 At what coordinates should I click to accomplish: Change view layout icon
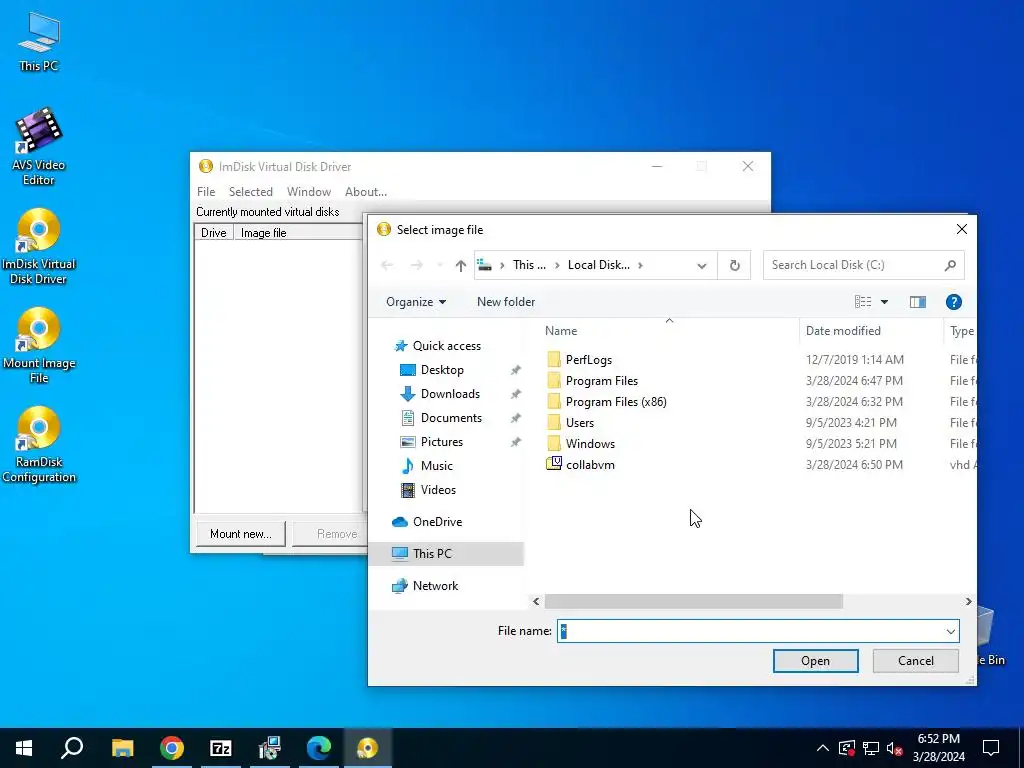pyautogui.click(x=863, y=302)
